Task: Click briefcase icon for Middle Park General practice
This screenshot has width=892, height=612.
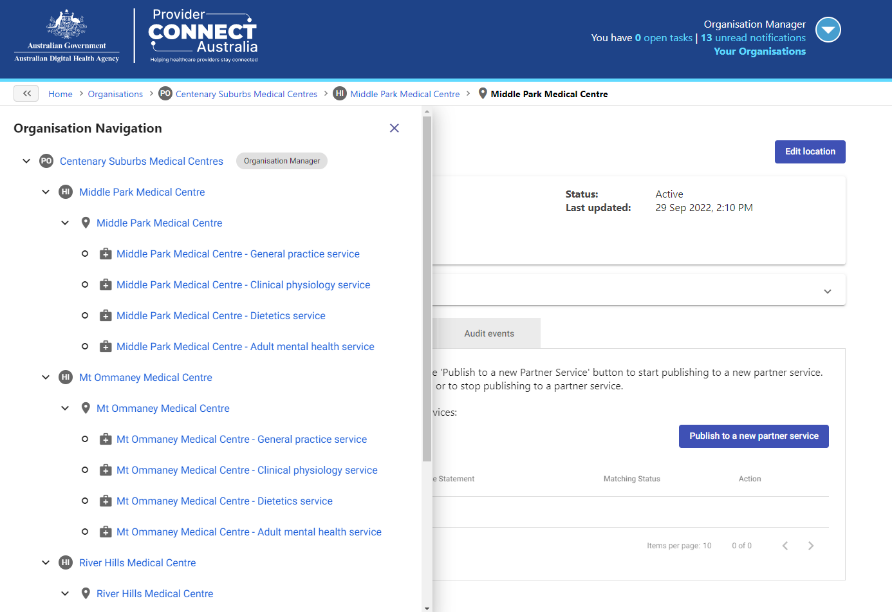Action: coord(105,254)
